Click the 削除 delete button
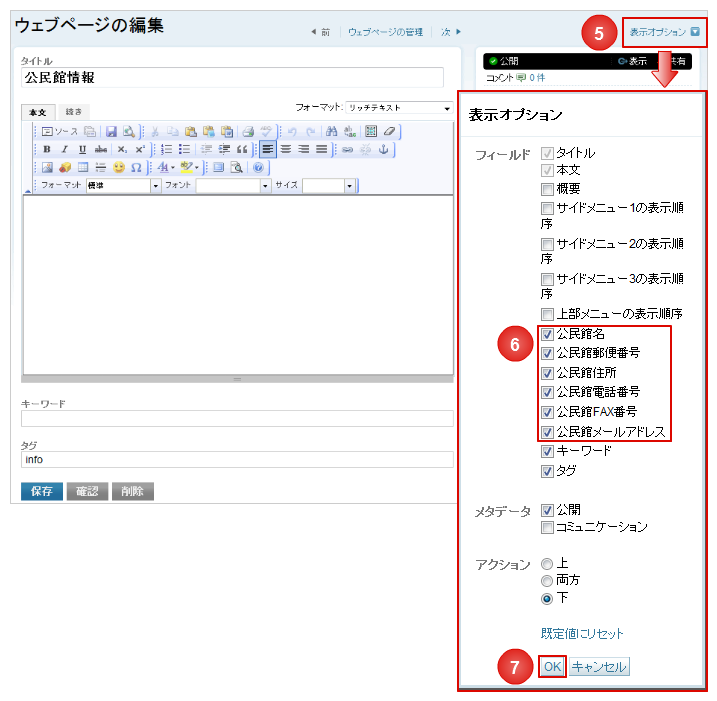 pyautogui.click(x=133, y=492)
